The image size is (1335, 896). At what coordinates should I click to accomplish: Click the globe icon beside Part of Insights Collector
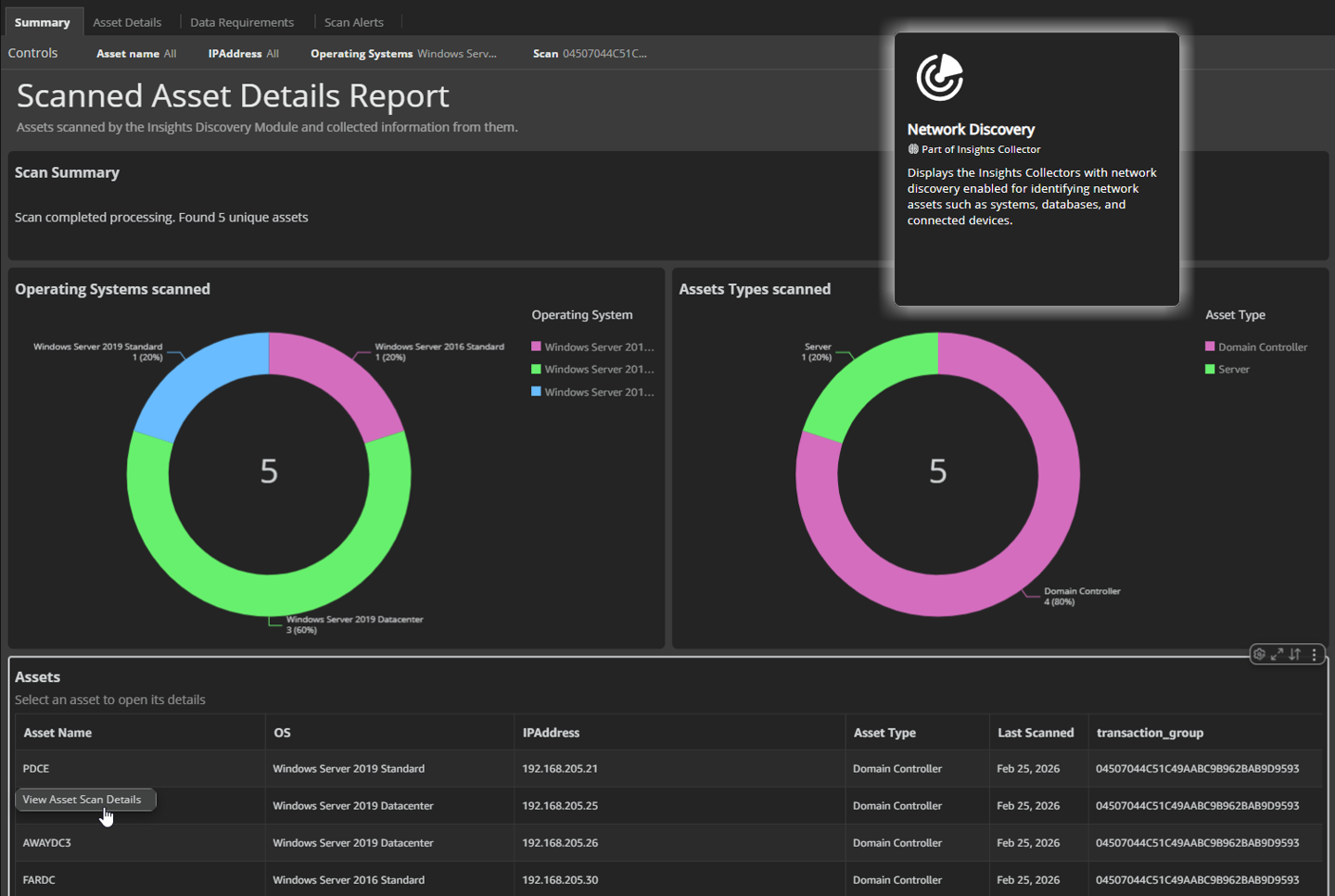pos(911,149)
